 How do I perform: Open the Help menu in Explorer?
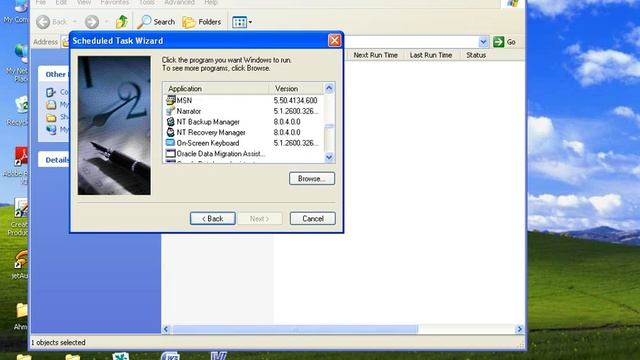pos(211,2)
